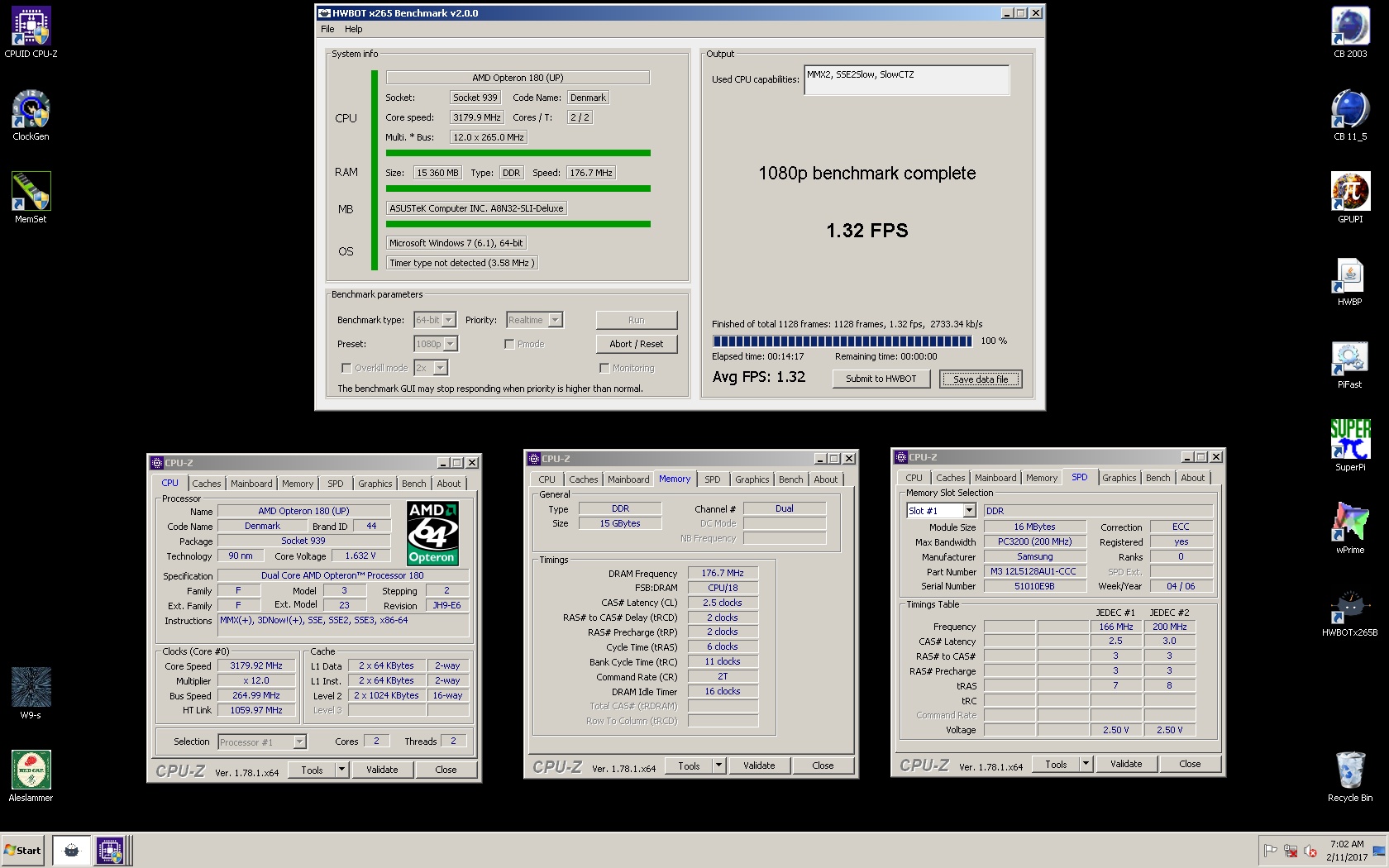Switch to Caches tab in CPU-Z CPU window
This screenshot has width=1389, height=868.
coord(207,484)
